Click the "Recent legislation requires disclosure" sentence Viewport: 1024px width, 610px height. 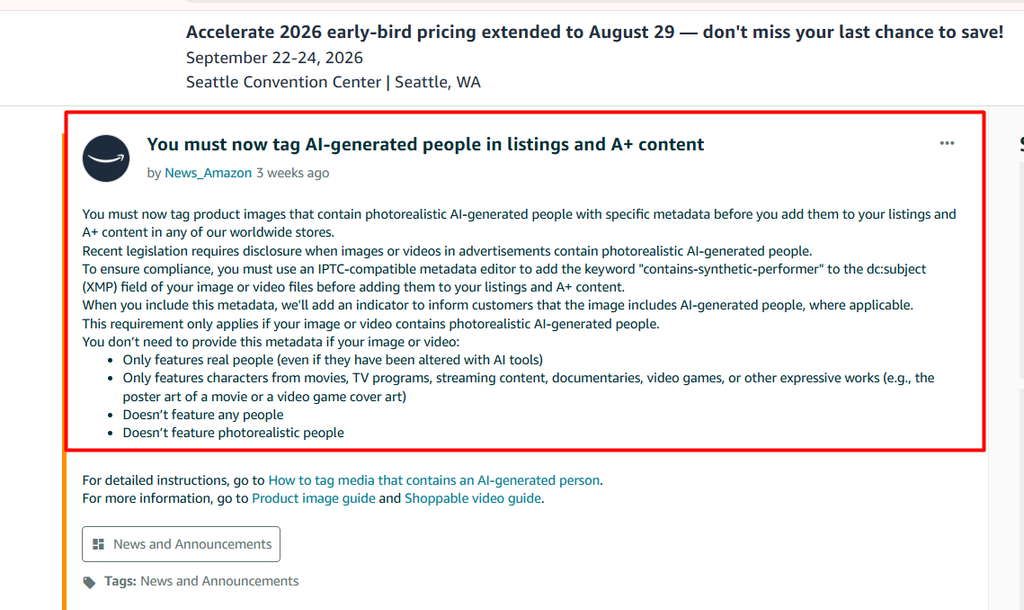[x=447, y=251]
